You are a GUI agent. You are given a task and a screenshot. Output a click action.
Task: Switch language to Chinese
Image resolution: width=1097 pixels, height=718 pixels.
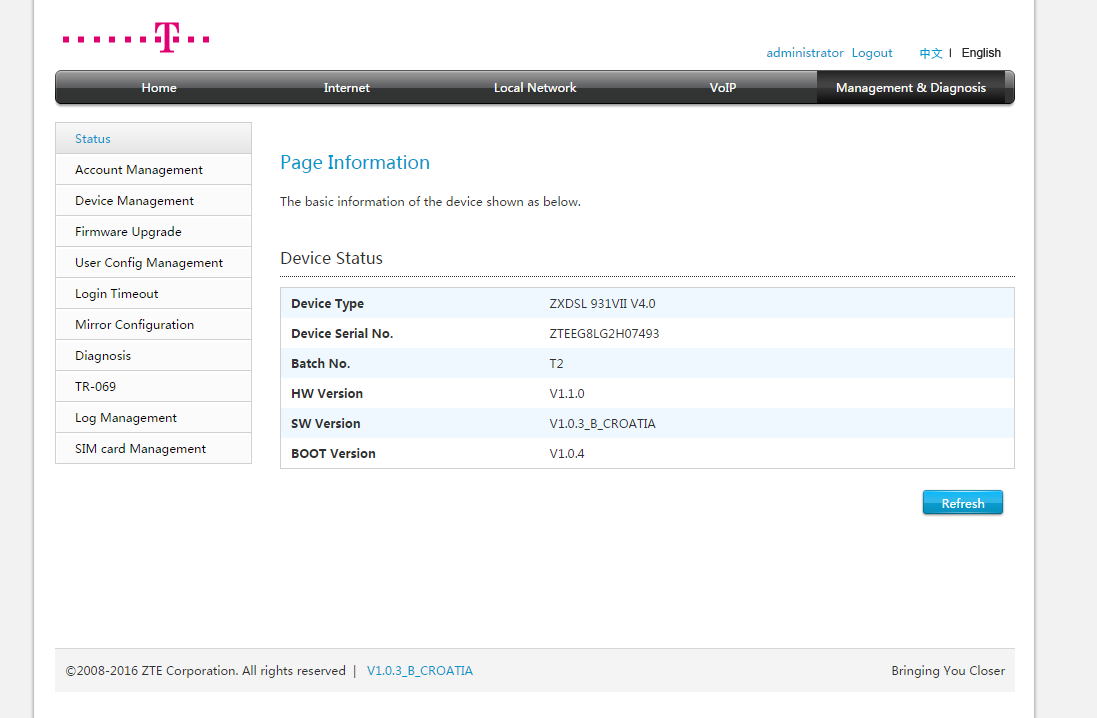[930, 54]
